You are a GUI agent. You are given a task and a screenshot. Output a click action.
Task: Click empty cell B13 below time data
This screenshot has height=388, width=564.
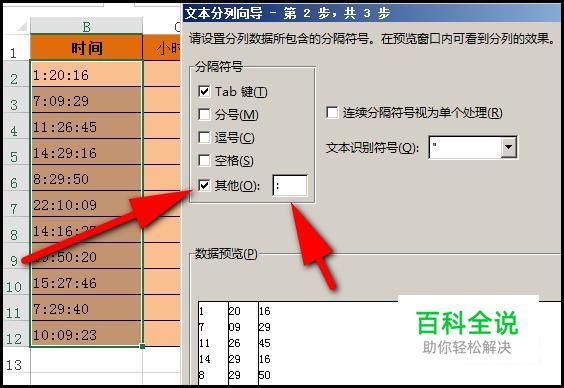click(x=86, y=361)
